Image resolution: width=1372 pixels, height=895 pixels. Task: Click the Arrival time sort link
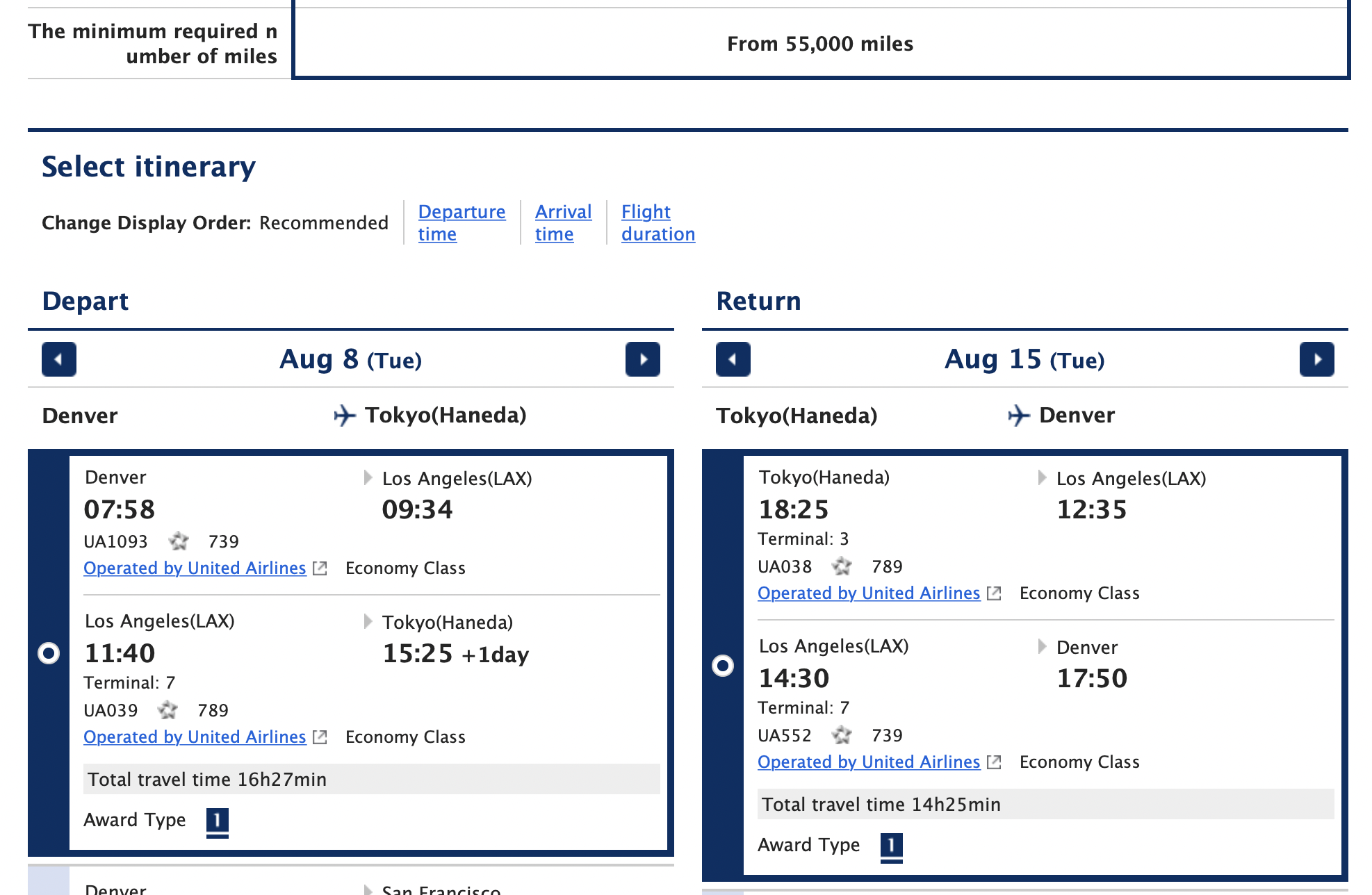(x=563, y=222)
